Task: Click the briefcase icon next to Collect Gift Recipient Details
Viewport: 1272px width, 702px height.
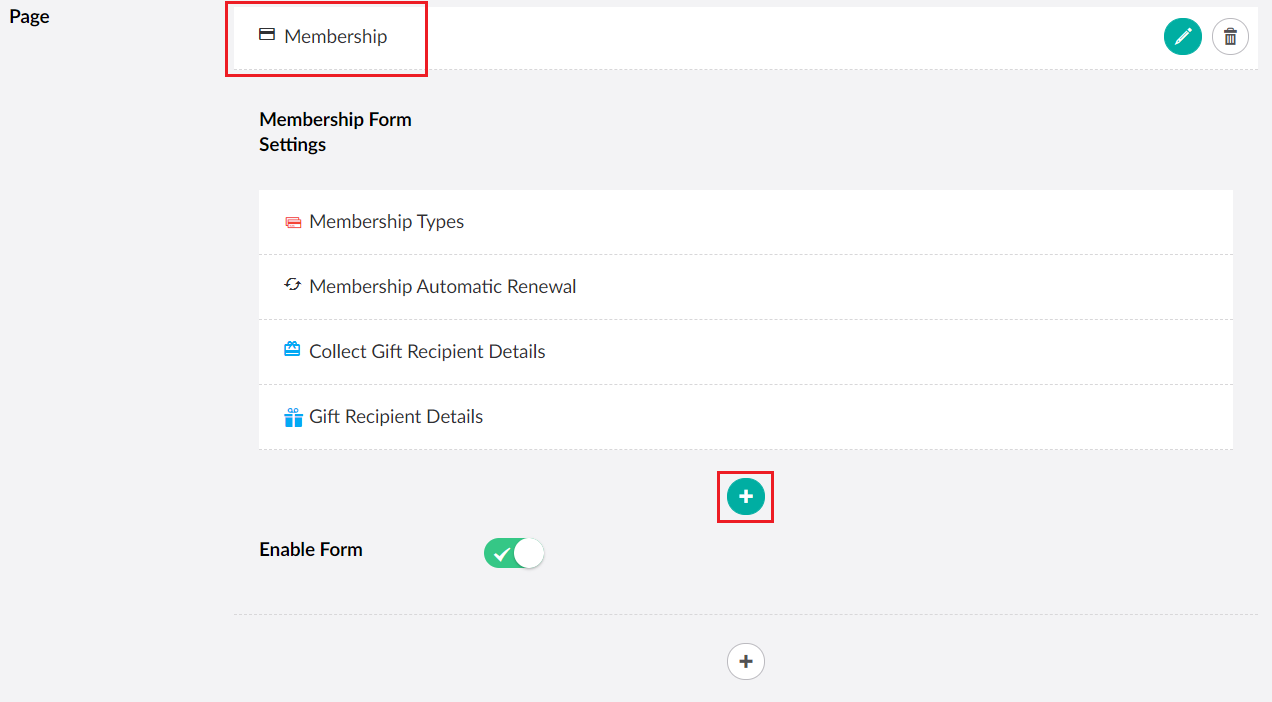Action: pyautogui.click(x=292, y=350)
